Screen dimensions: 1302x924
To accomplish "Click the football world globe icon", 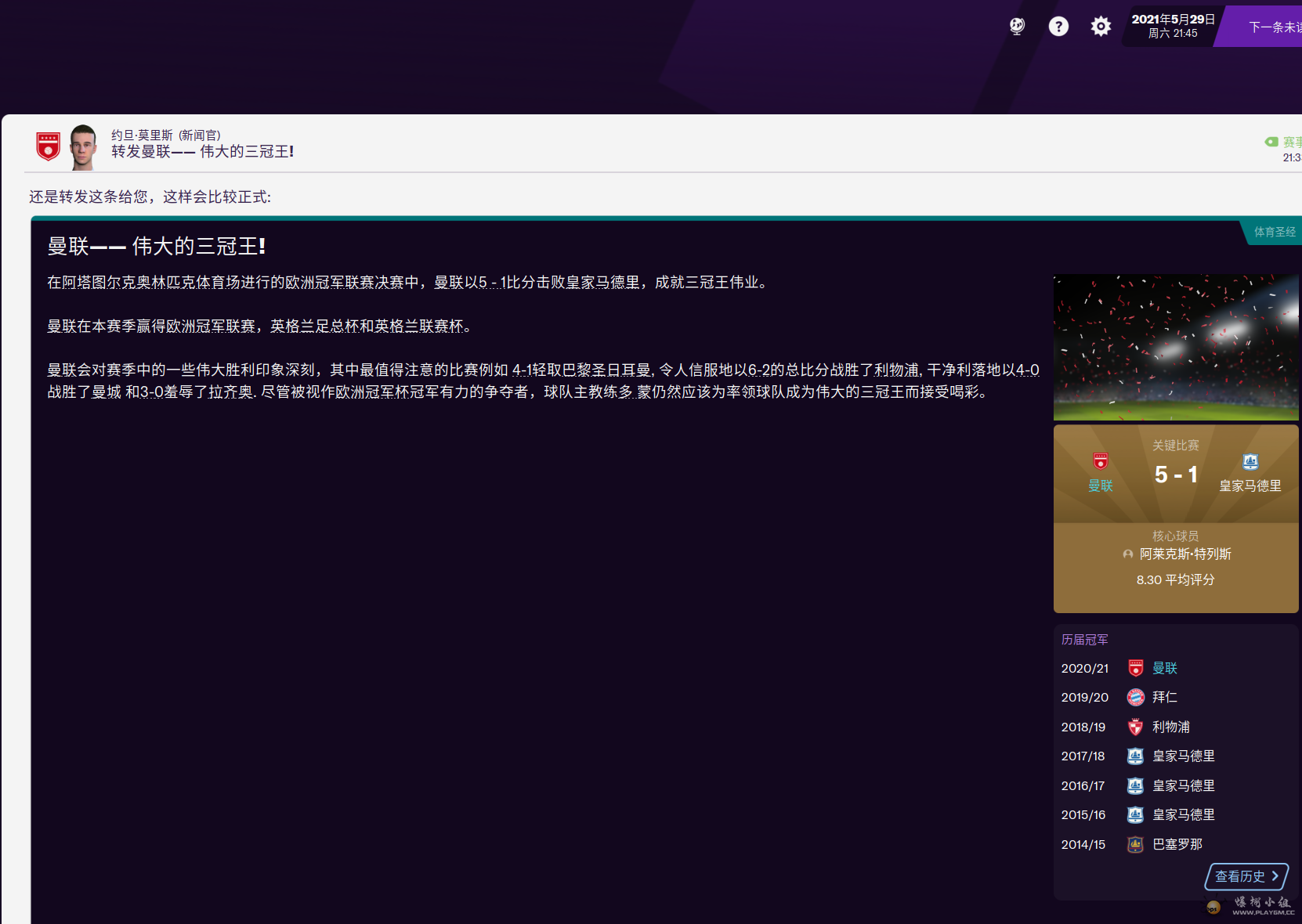I will point(1017,27).
